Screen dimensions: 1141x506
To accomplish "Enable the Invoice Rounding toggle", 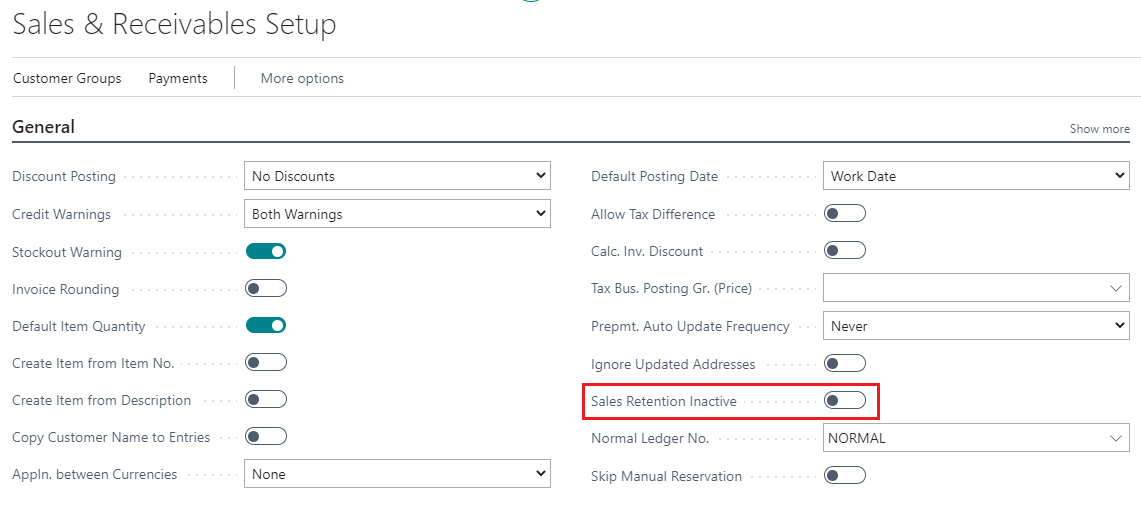I will point(266,288).
